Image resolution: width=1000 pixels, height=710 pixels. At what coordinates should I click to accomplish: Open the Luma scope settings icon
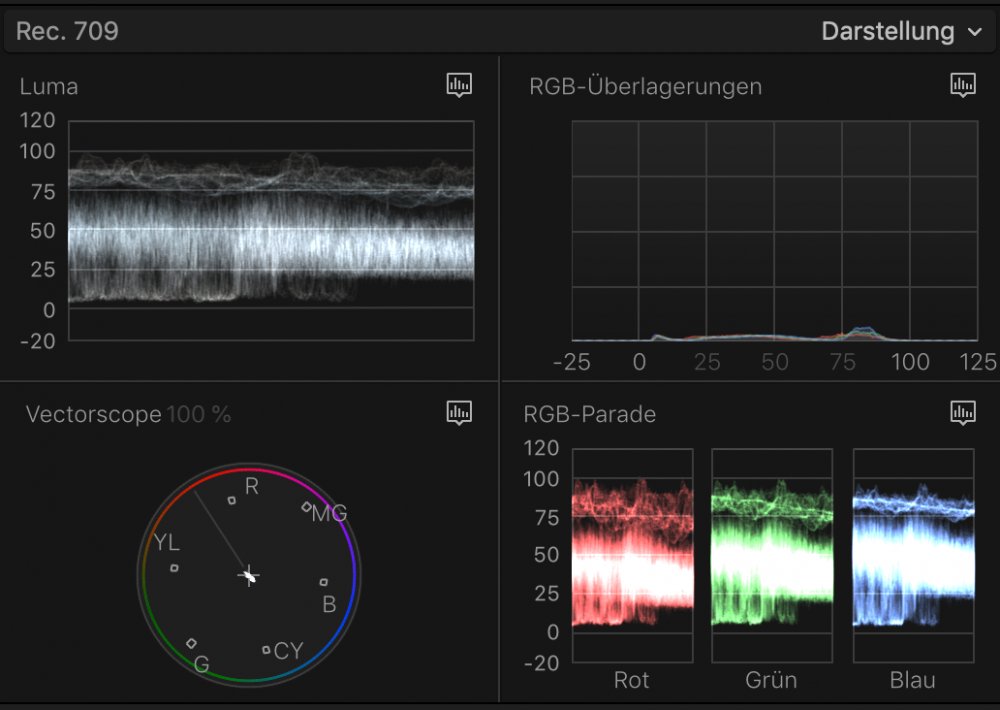[459, 85]
